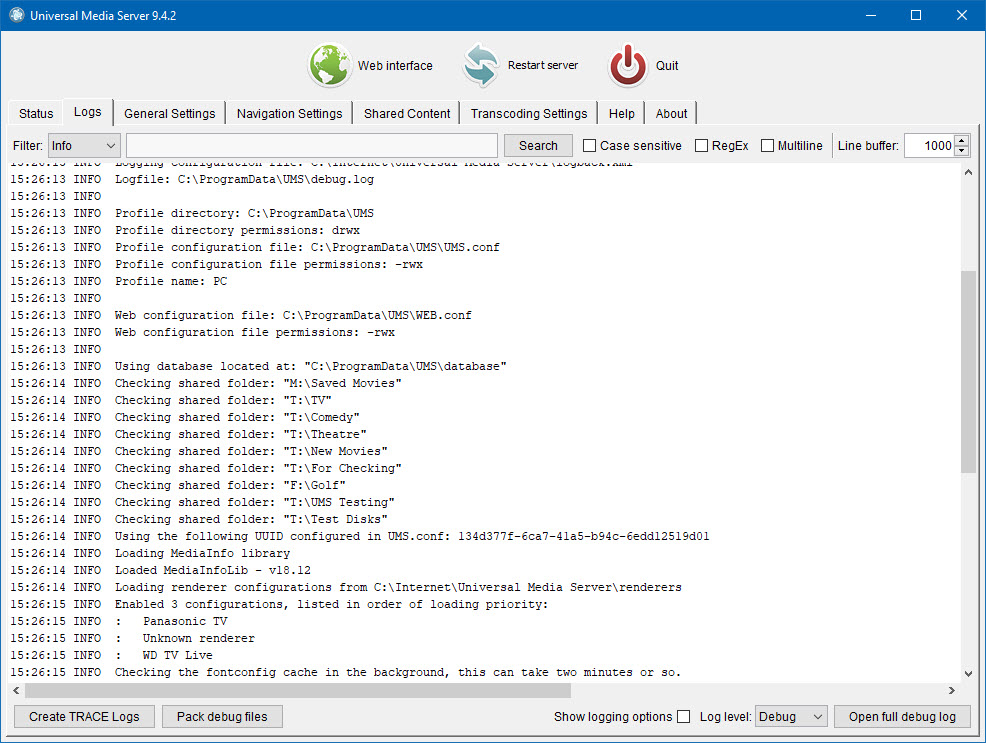Tick the Show logging options checkbox
986x743 pixels.
[x=684, y=717]
